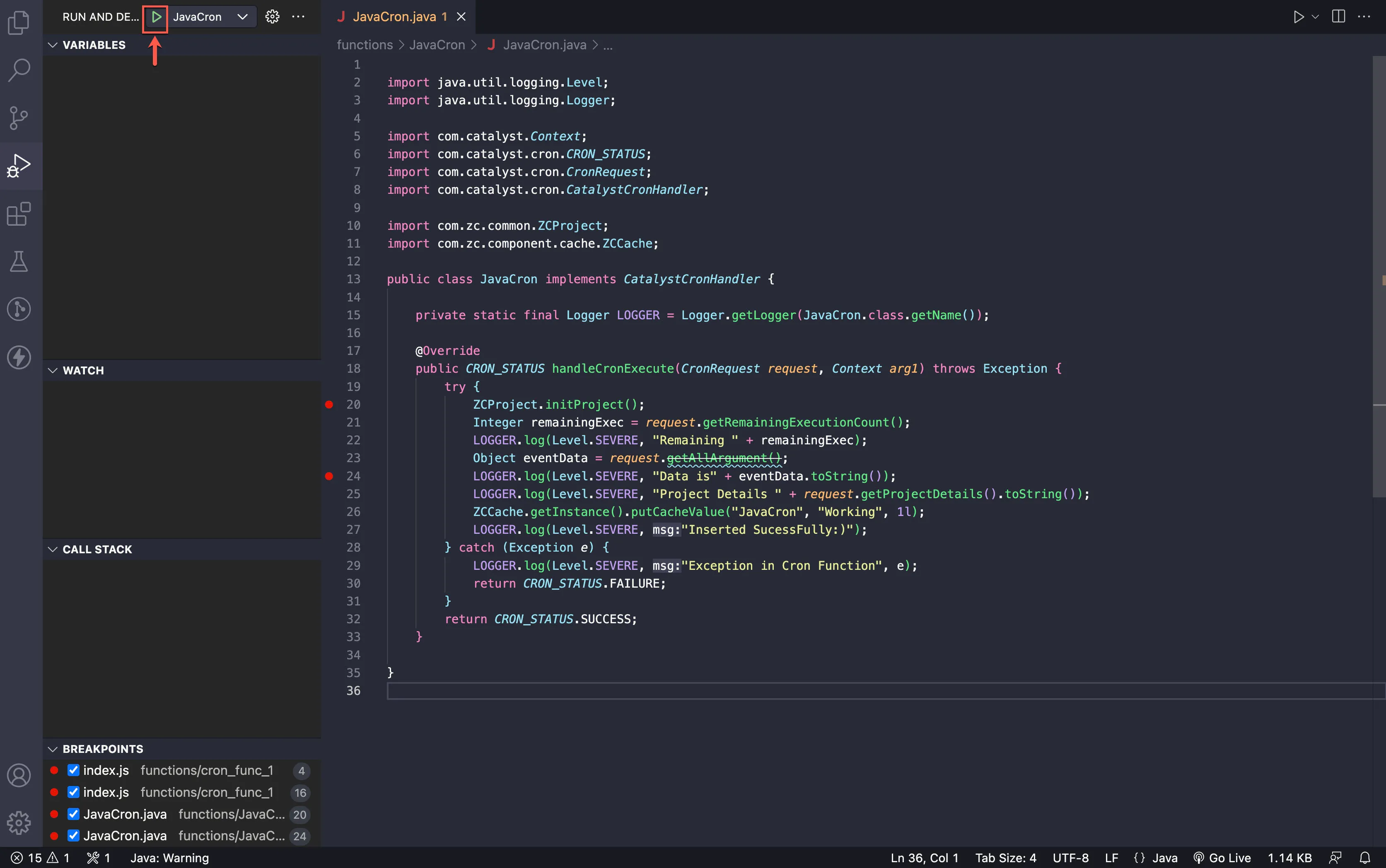Open the feedback icon in status bar
Viewport: 1386px width, 868px height.
tap(1335, 858)
